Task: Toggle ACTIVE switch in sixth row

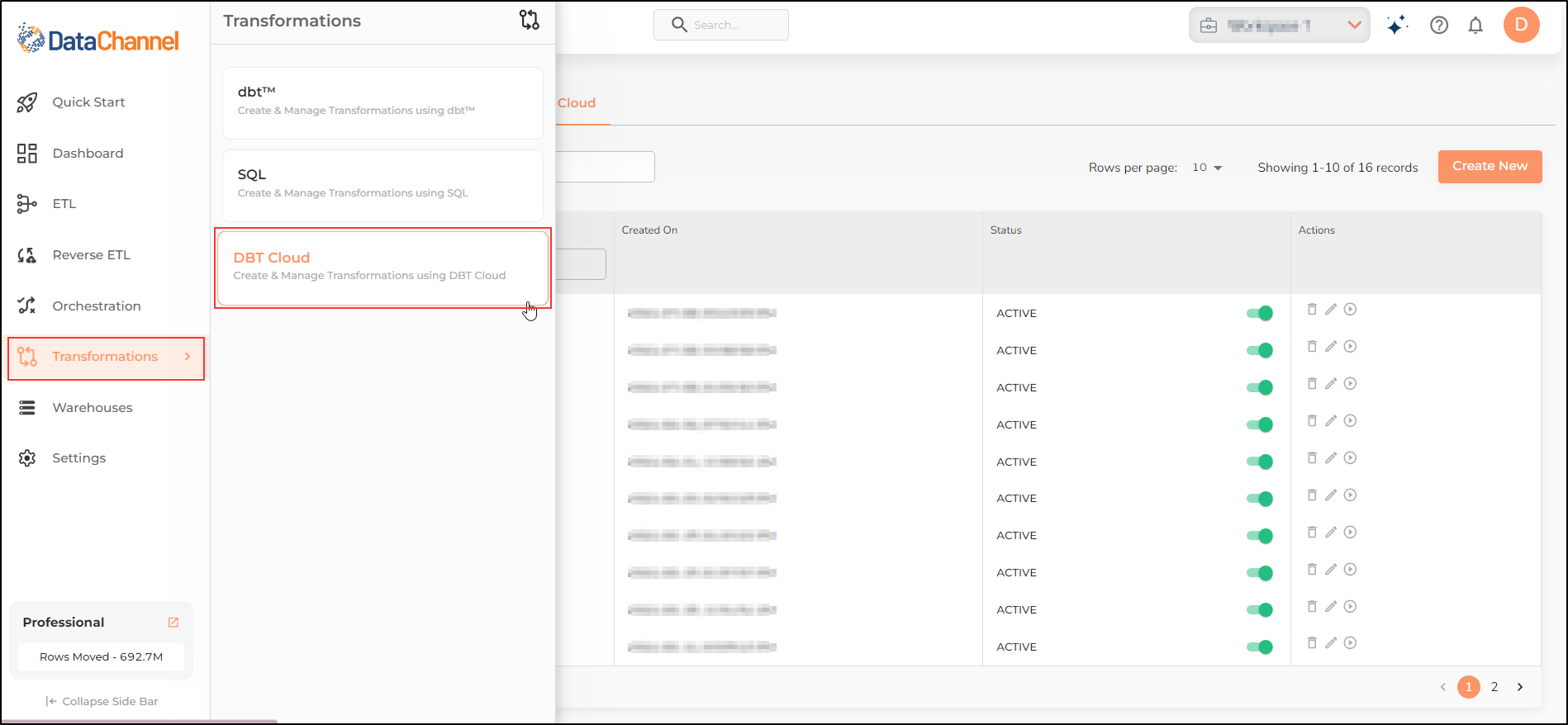Action: pyautogui.click(x=1260, y=499)
